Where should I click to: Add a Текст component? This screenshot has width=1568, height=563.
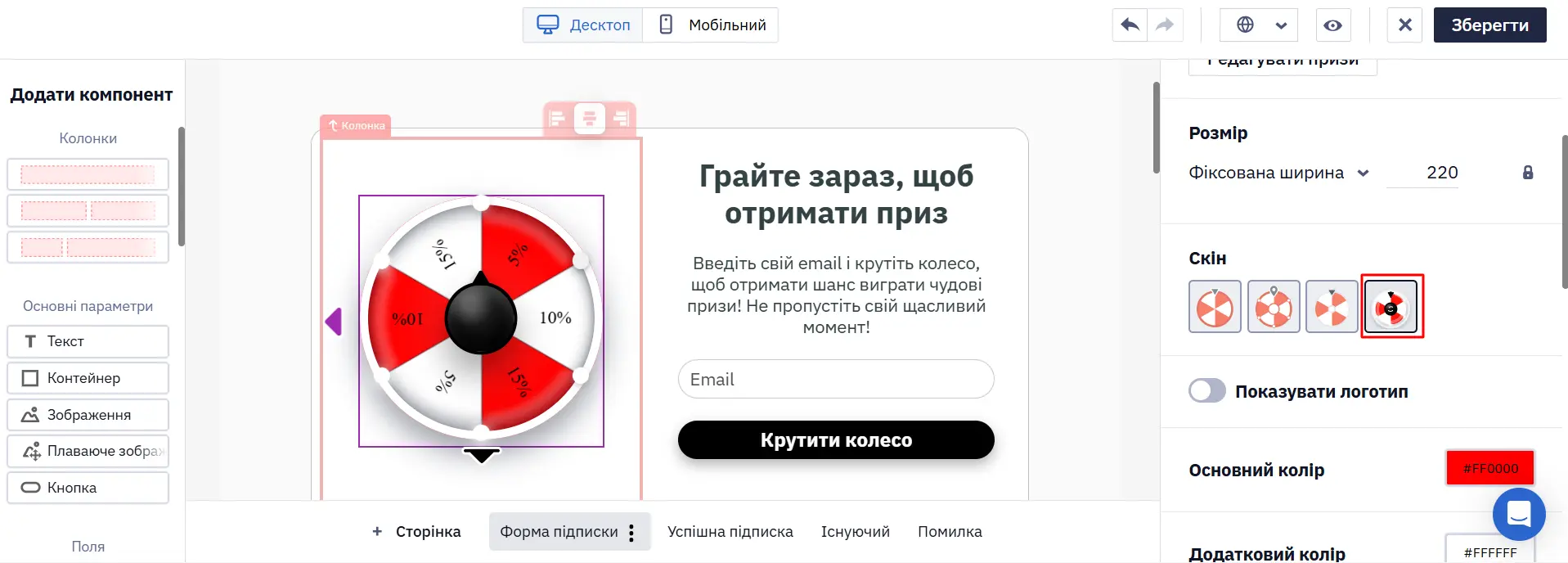tap(88, 341)
